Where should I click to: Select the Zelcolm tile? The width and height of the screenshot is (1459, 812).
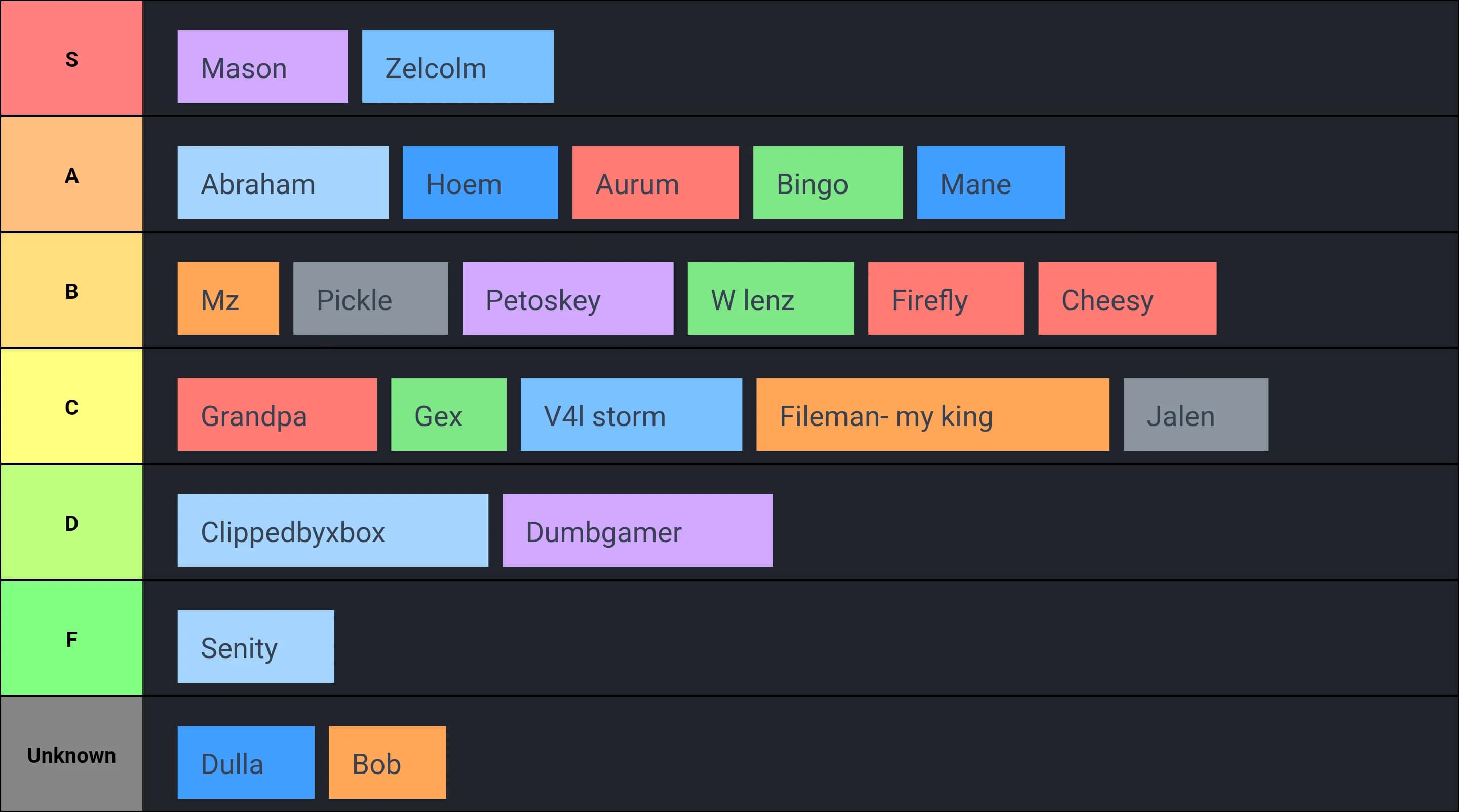(x=457, y=67)
